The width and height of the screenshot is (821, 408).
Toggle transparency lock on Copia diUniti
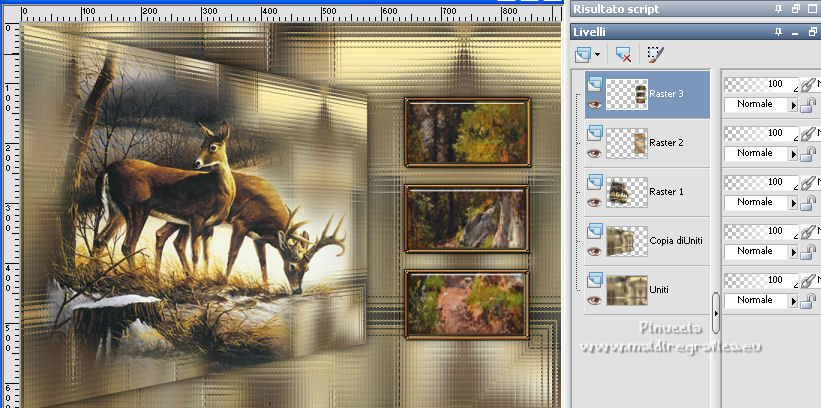tap(809, 251)
